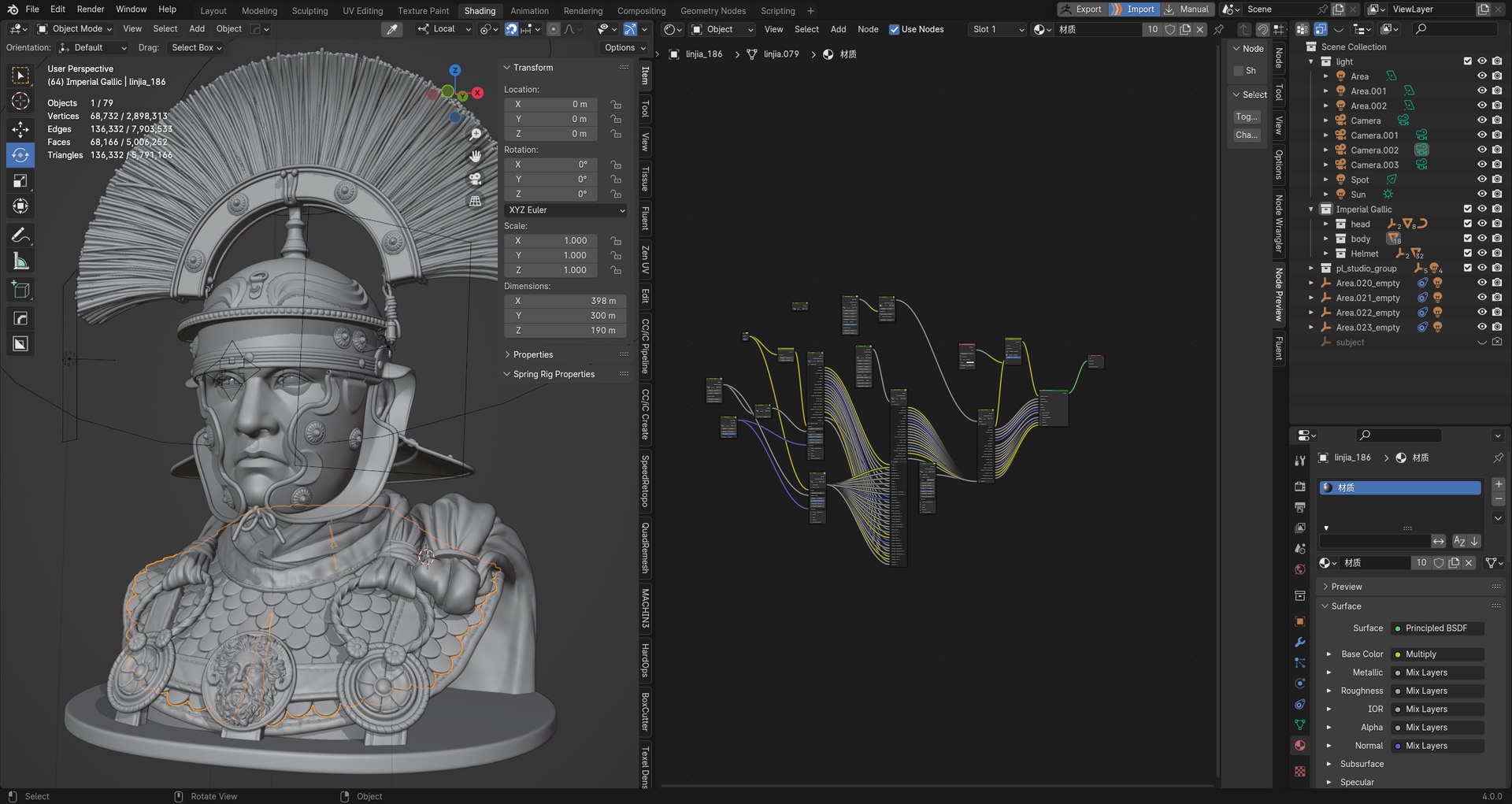Open the Material properties tab icon

[x=1300, y=745]
